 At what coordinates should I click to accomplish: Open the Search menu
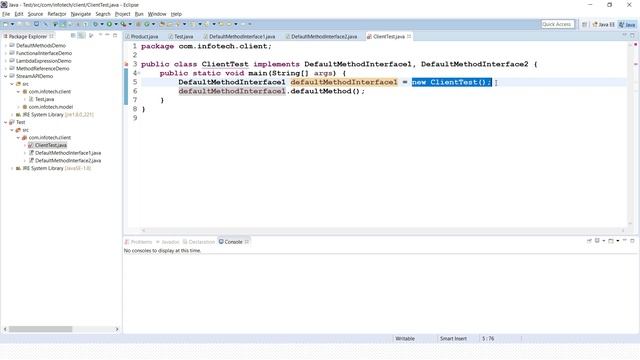click(x=103, y=14)
